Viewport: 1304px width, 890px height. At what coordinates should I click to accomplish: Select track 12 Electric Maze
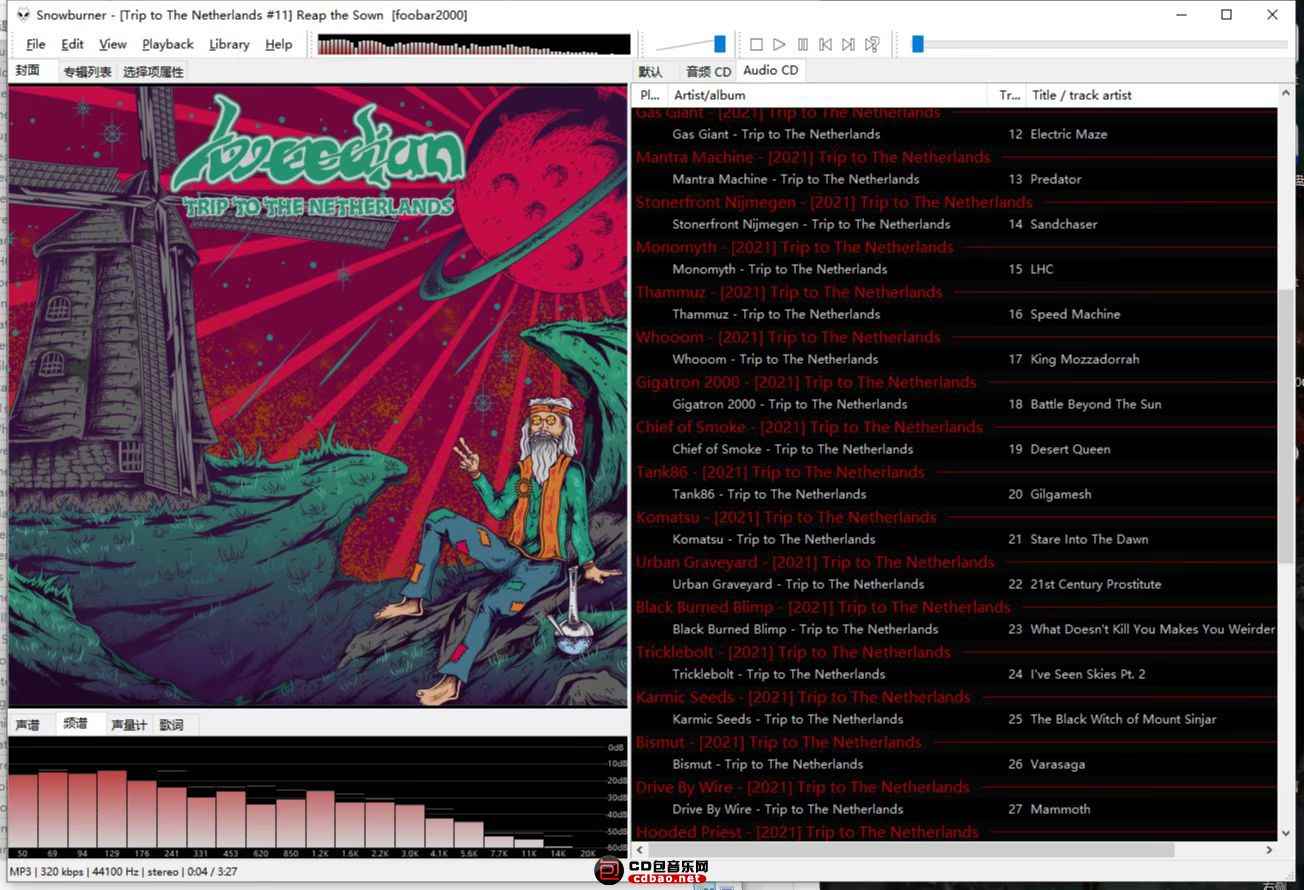(955, 134)
